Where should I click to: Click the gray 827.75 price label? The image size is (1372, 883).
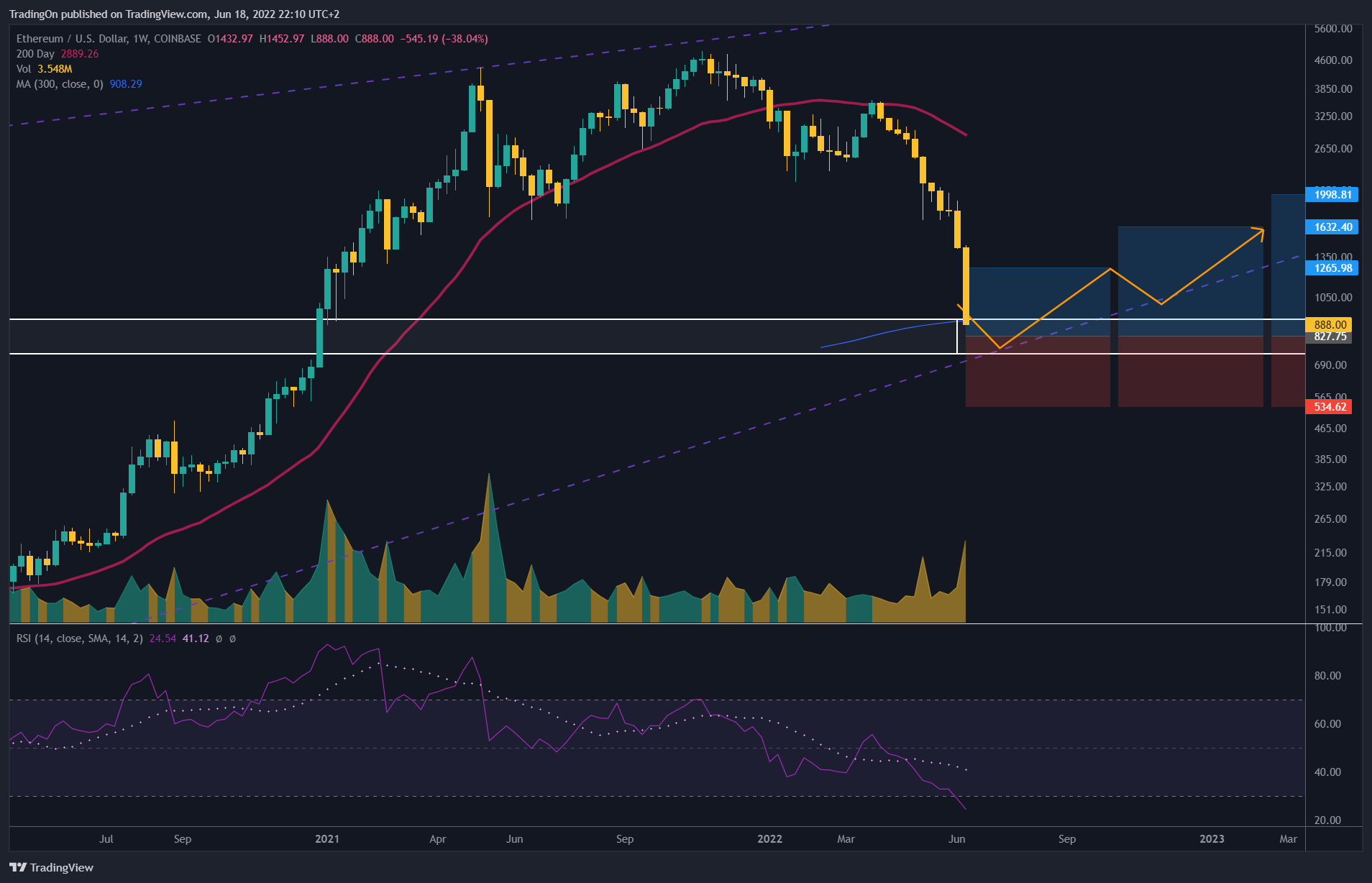[1329, 337]
